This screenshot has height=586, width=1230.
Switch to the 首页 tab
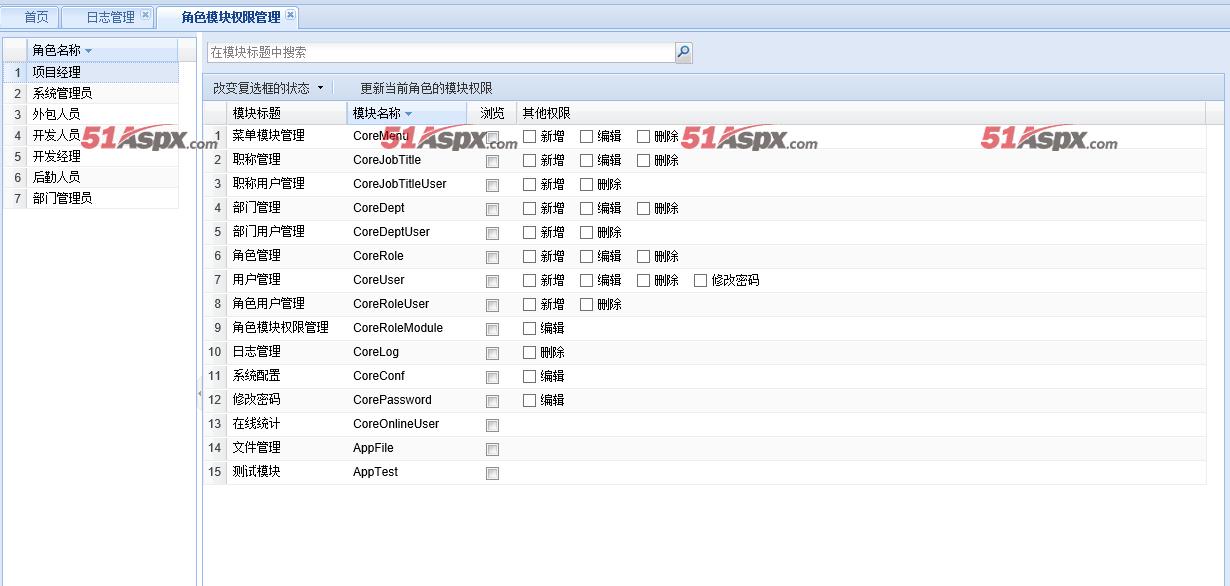click(36, 17)
